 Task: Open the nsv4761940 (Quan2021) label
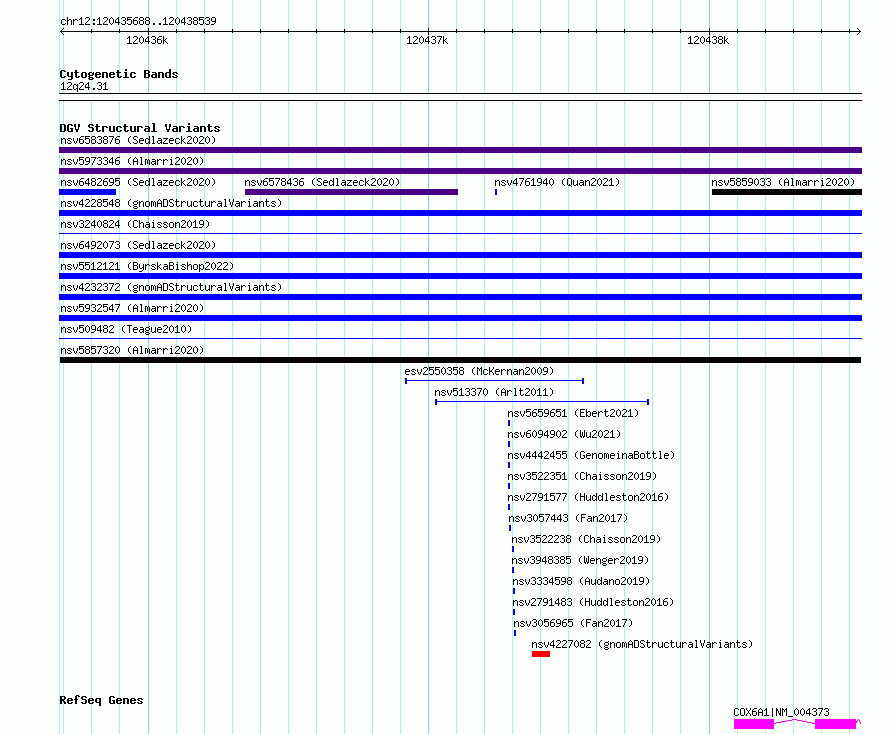(557, 182)
